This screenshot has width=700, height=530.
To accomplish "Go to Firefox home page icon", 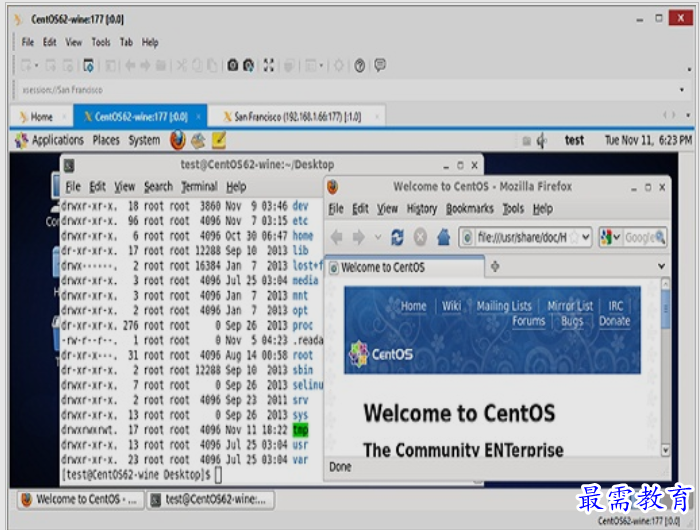I will [x=443, y=237].
